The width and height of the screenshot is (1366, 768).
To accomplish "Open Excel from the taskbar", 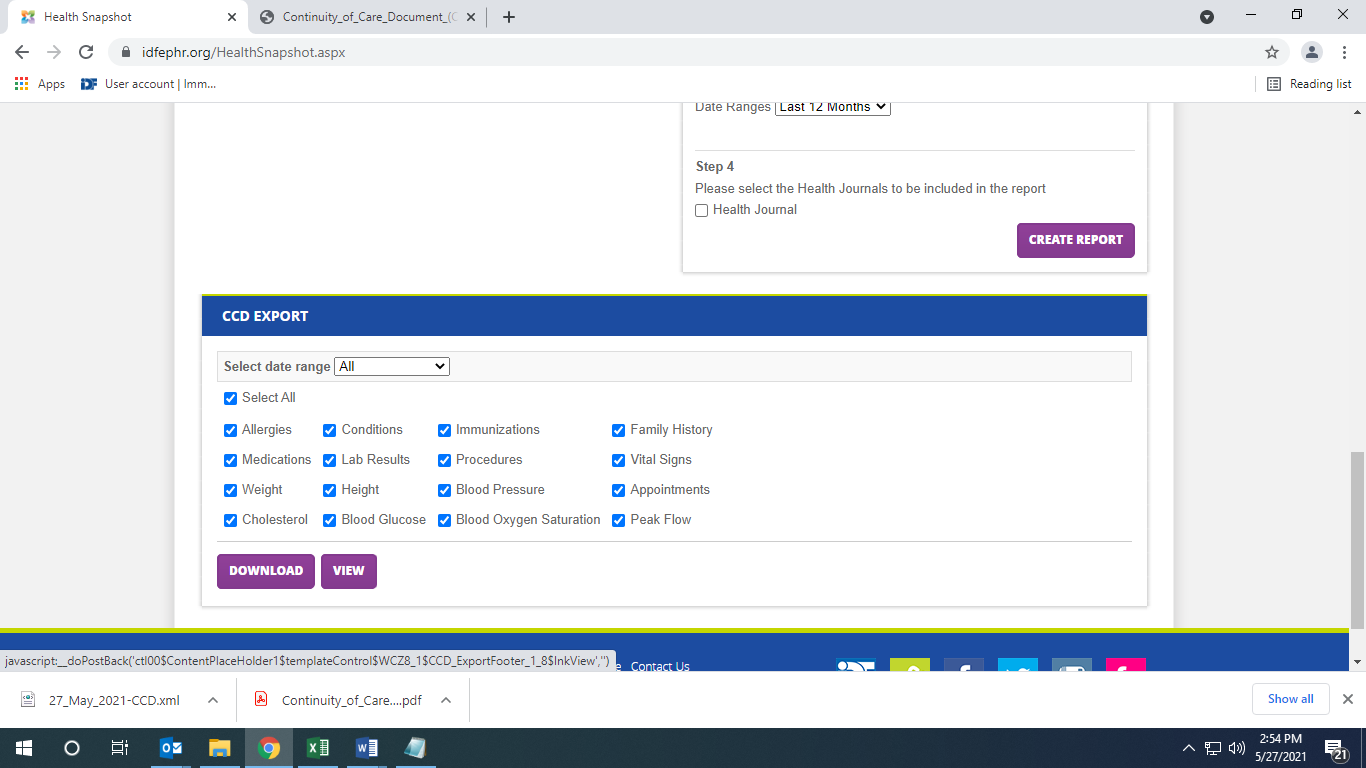I will pyautogui.click(x=318, y=748).
